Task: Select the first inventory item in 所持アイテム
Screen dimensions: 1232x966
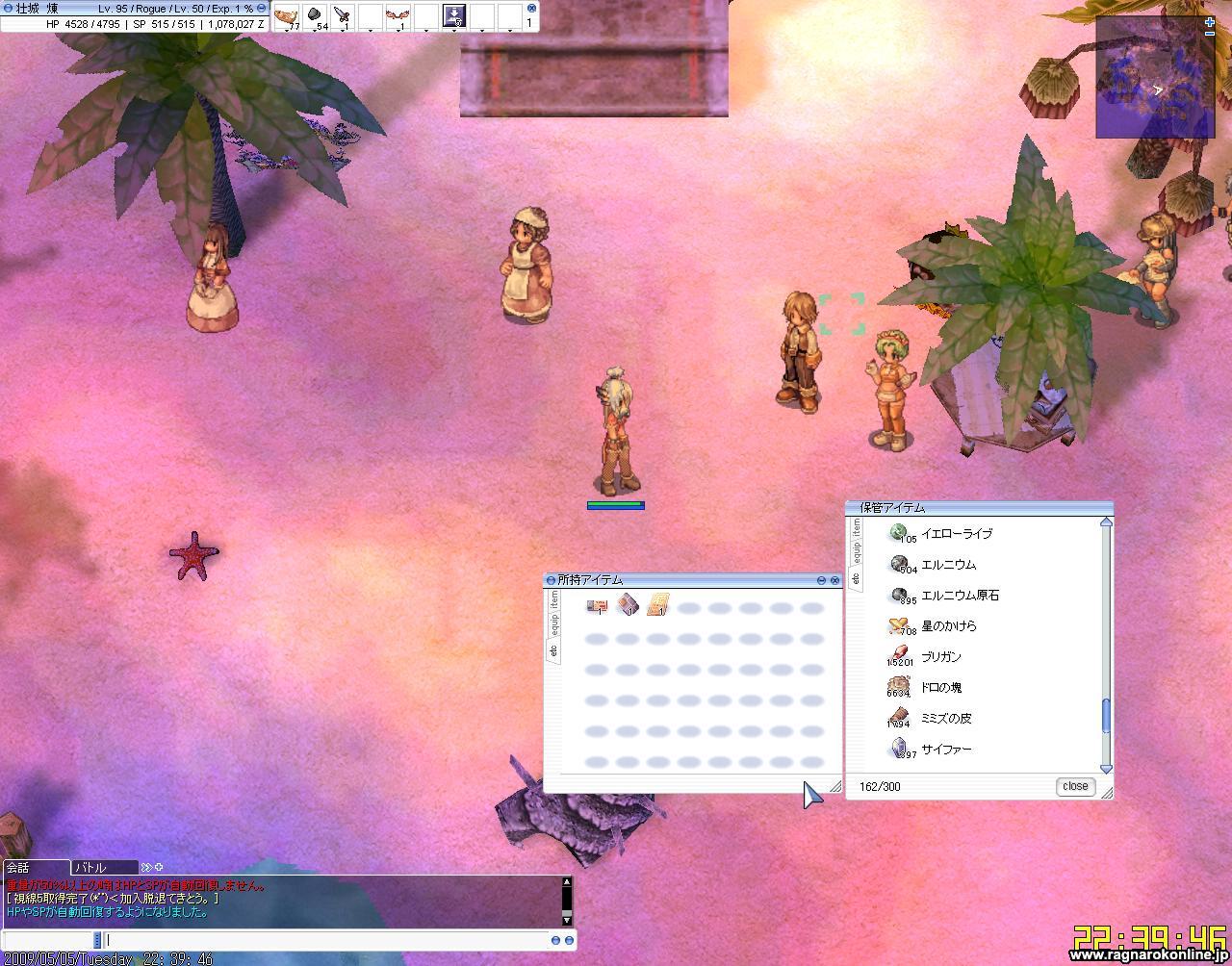Action: click(x=597, y=605)
